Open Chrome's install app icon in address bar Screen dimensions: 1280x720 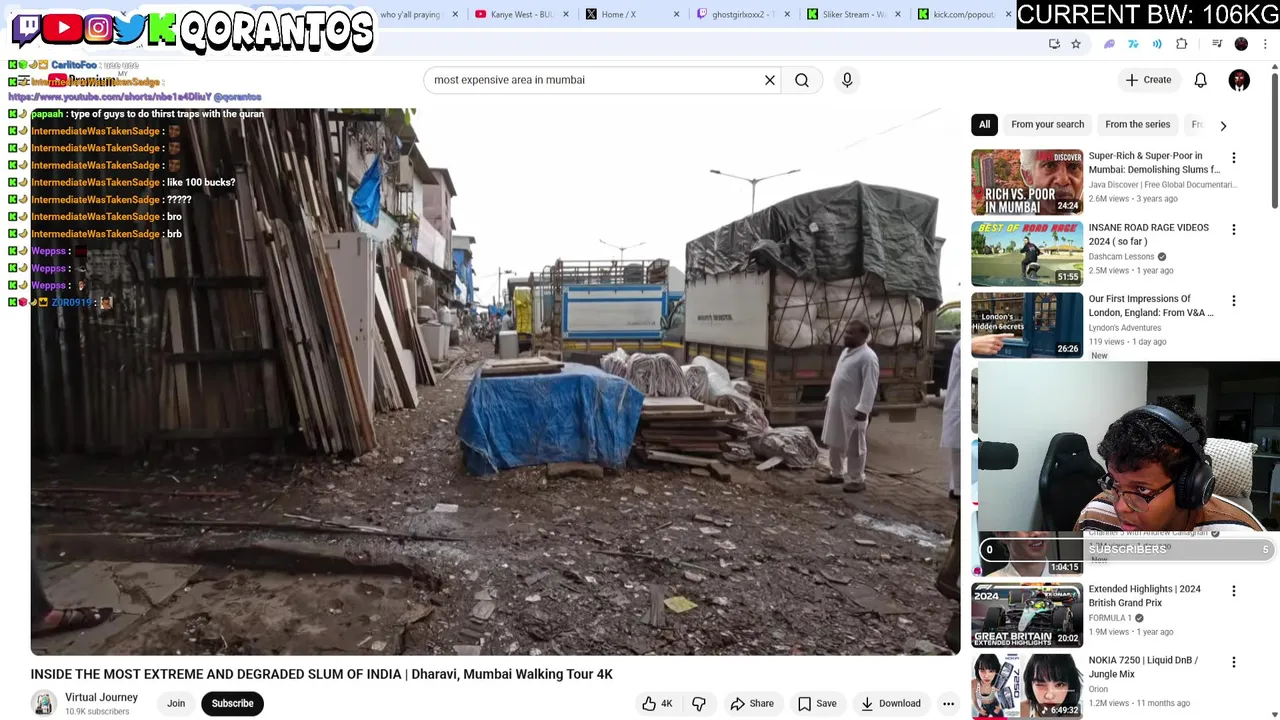(x=1054, y=44)
